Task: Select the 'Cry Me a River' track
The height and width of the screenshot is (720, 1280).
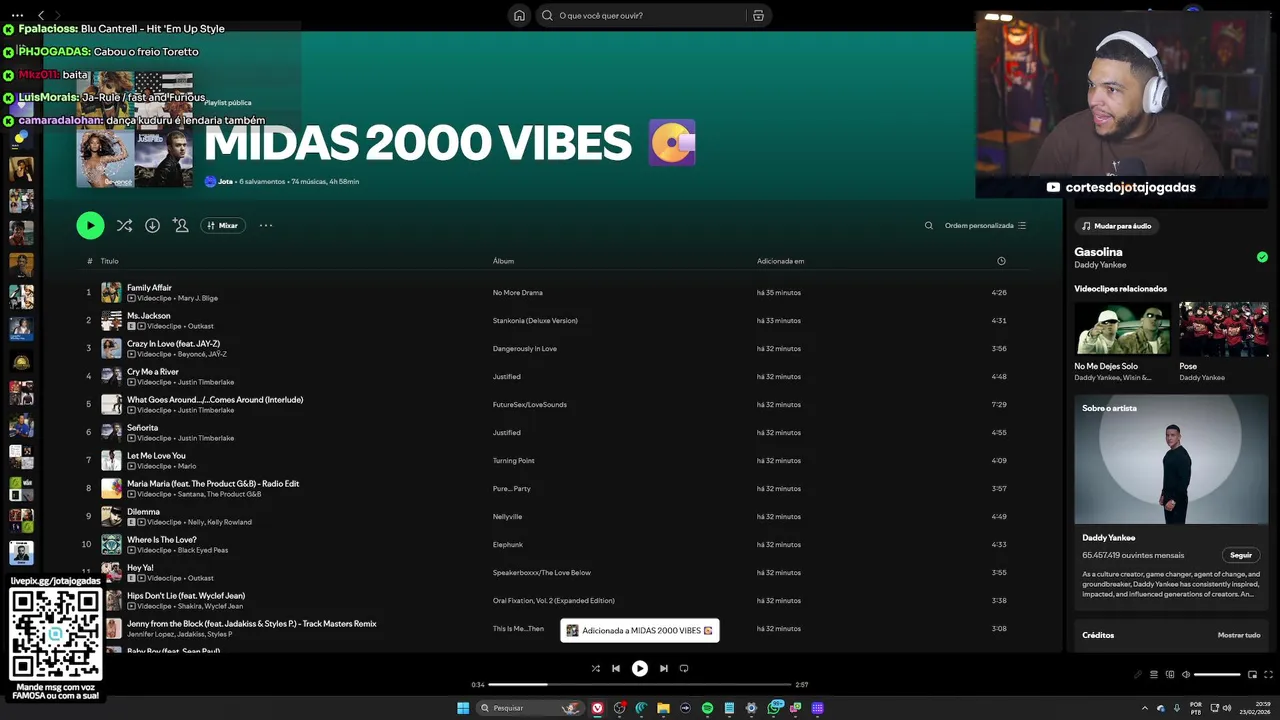Action: pyautogui.click(x=152, y=372)
